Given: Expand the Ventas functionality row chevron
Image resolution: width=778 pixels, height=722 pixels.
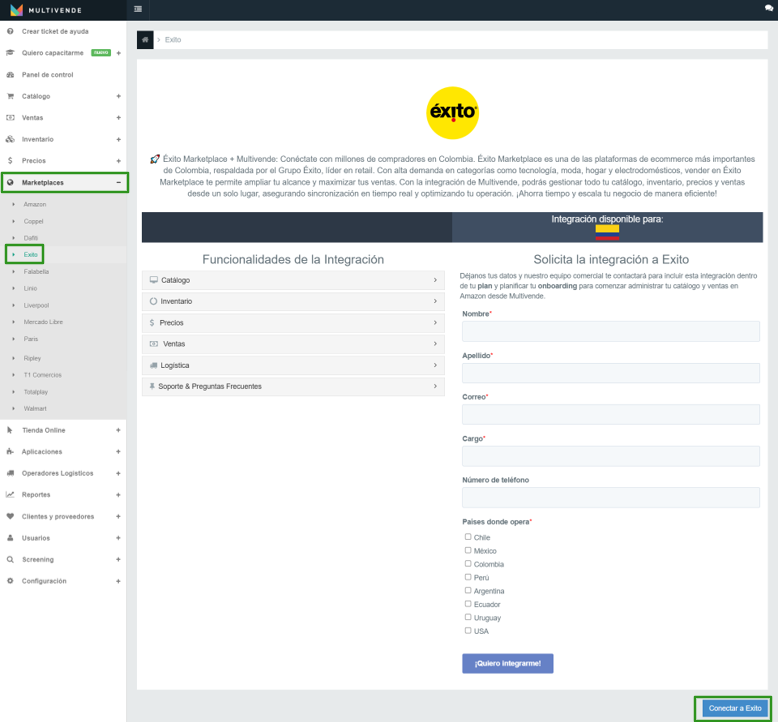Looking at the screenshot, I should pyautogui.click(x=435, y=344).
